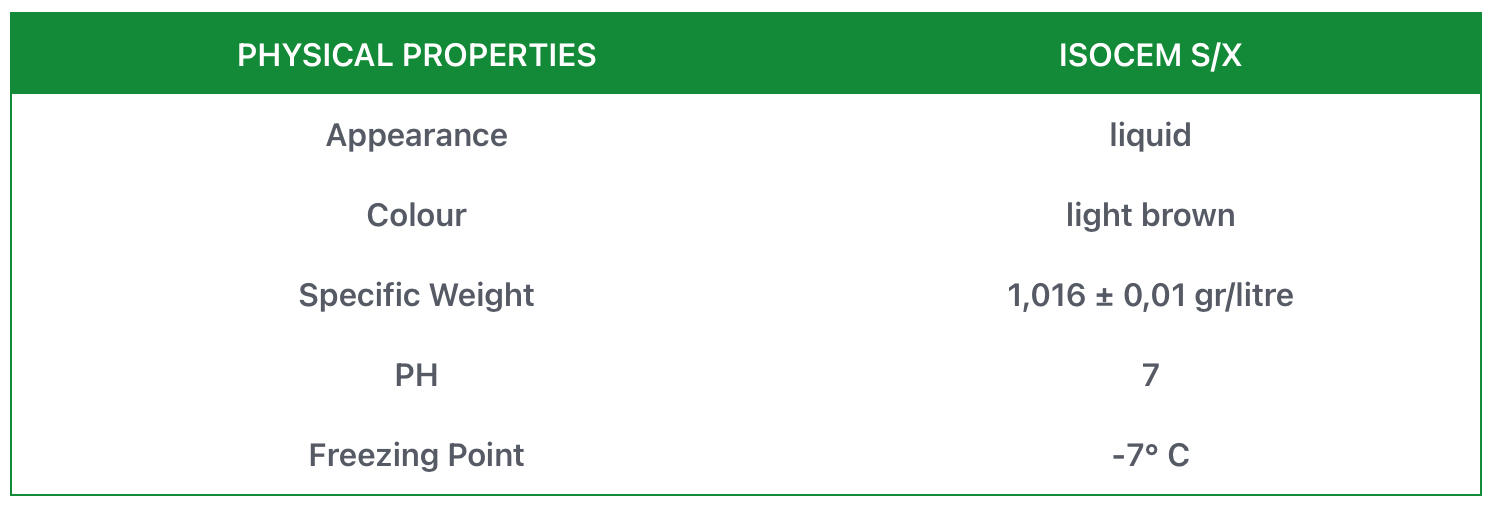Screen dimensions: 1496x508
Task: Click the PH value 7
Action: click(x=1150, y=375)
